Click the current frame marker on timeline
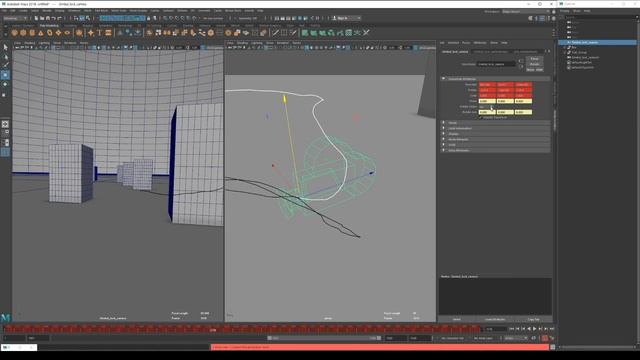The height and width of the screenshot is (360, 640). pos(213,329)
